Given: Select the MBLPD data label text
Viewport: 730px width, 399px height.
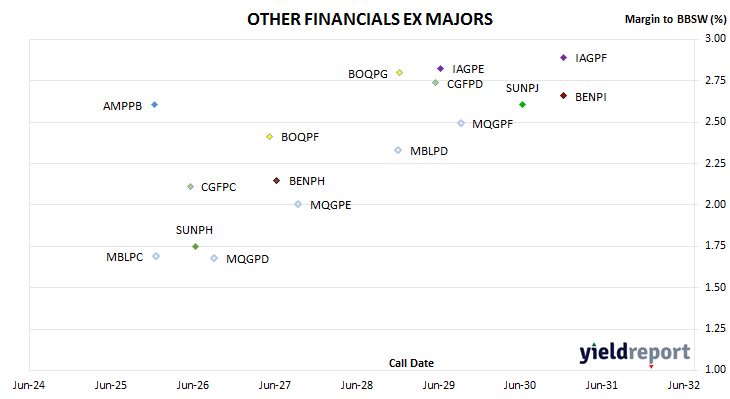Looking at the screenshot, I should tap(429, 151).
